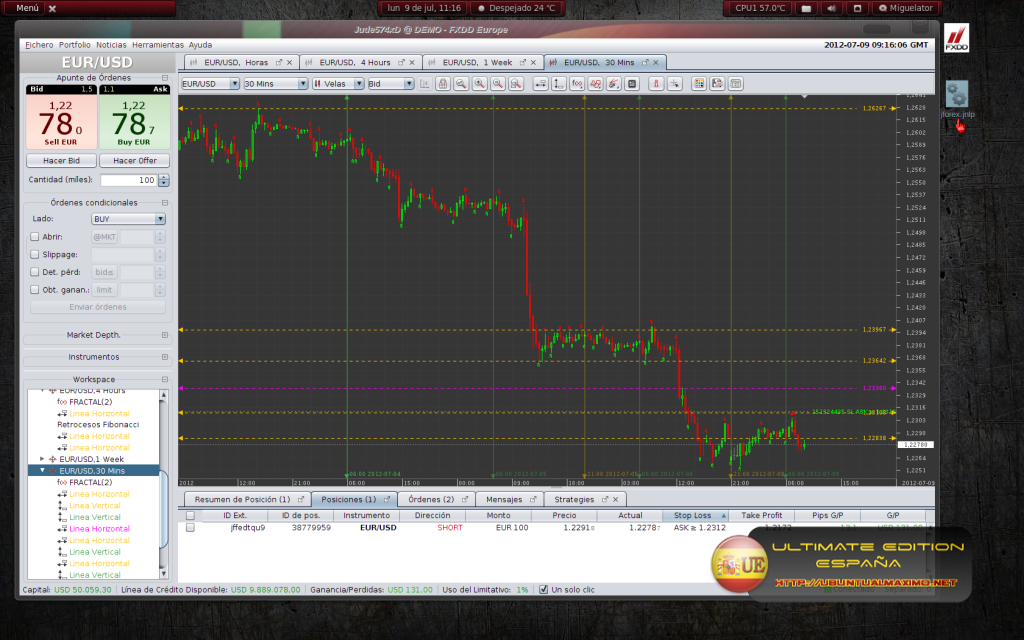Screen dimensions: 1024x640
Task: Enable the Abrir checkbox
Action: [x=35, y=237]
